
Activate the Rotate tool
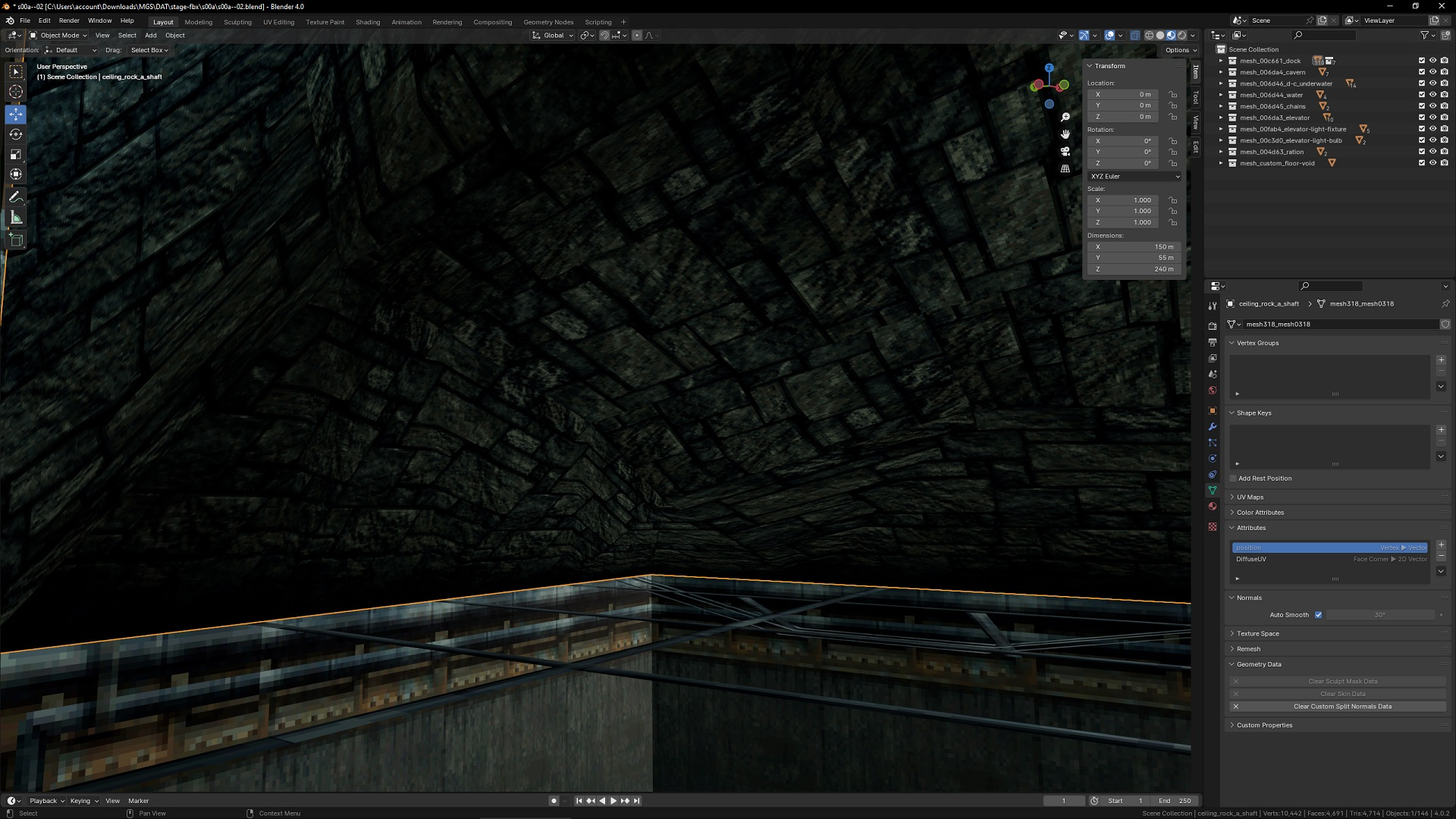16,134
